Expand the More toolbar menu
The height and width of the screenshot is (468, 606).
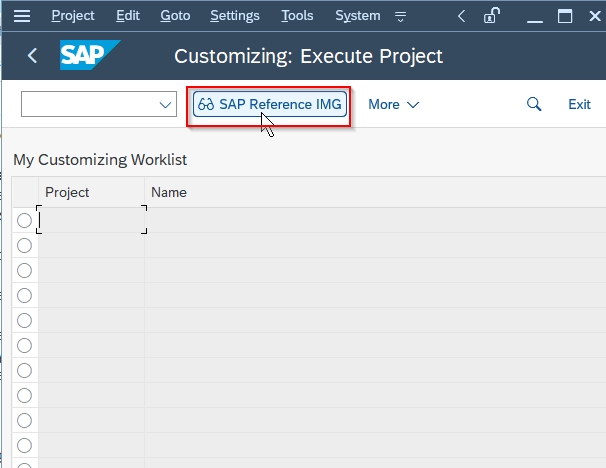(x=393, y=104)
